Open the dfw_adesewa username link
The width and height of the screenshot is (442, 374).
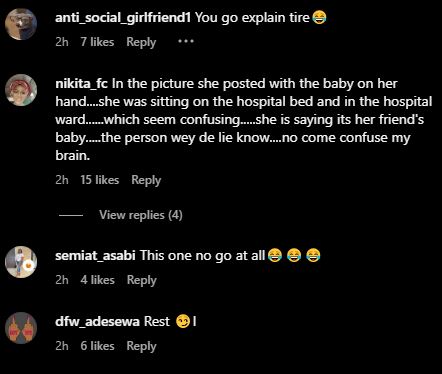coord(97,322)
